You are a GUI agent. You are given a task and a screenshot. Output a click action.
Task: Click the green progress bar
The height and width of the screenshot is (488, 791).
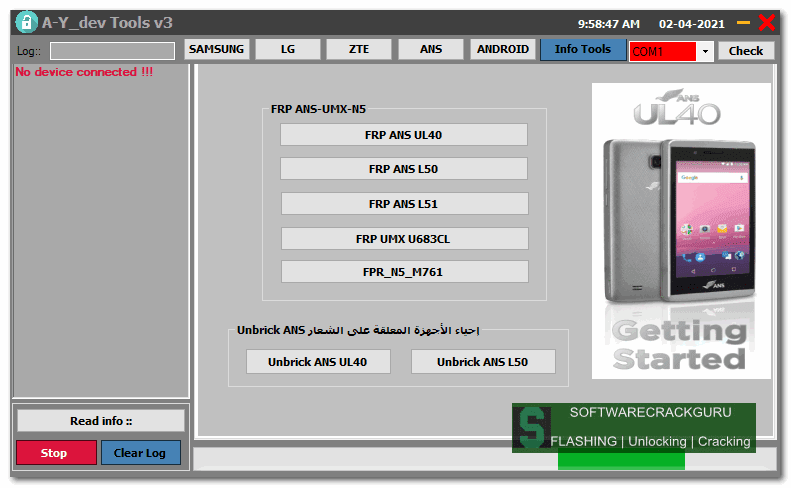(x=621, y=460)
